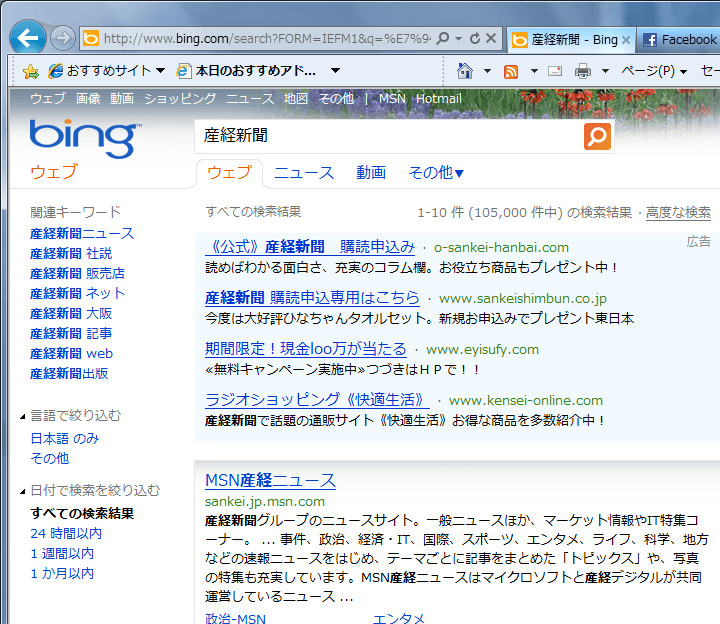Click related keyword 産経新聞出版
This screenshot has height=624, width=720.
tap(69, 373)
